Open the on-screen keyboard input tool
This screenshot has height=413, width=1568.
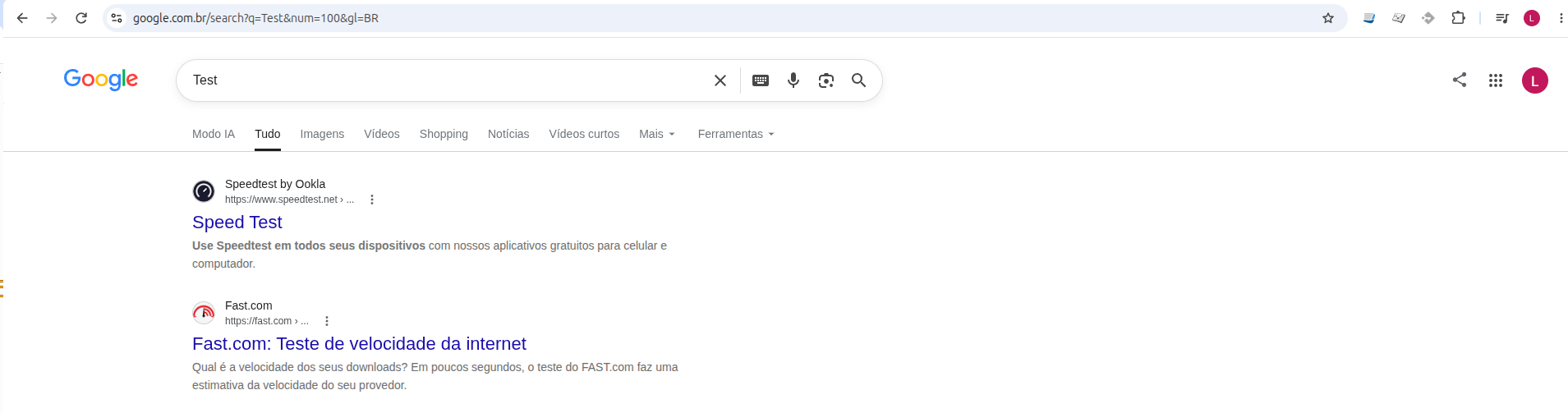pos(761,80)
